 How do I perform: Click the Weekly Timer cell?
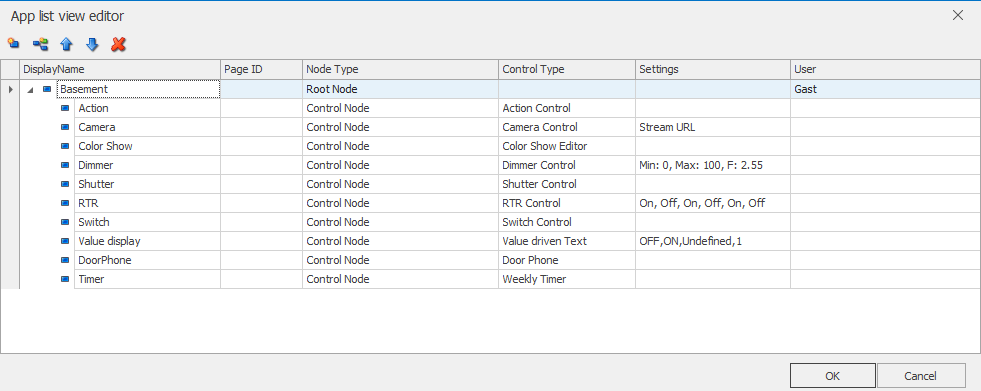567,279
